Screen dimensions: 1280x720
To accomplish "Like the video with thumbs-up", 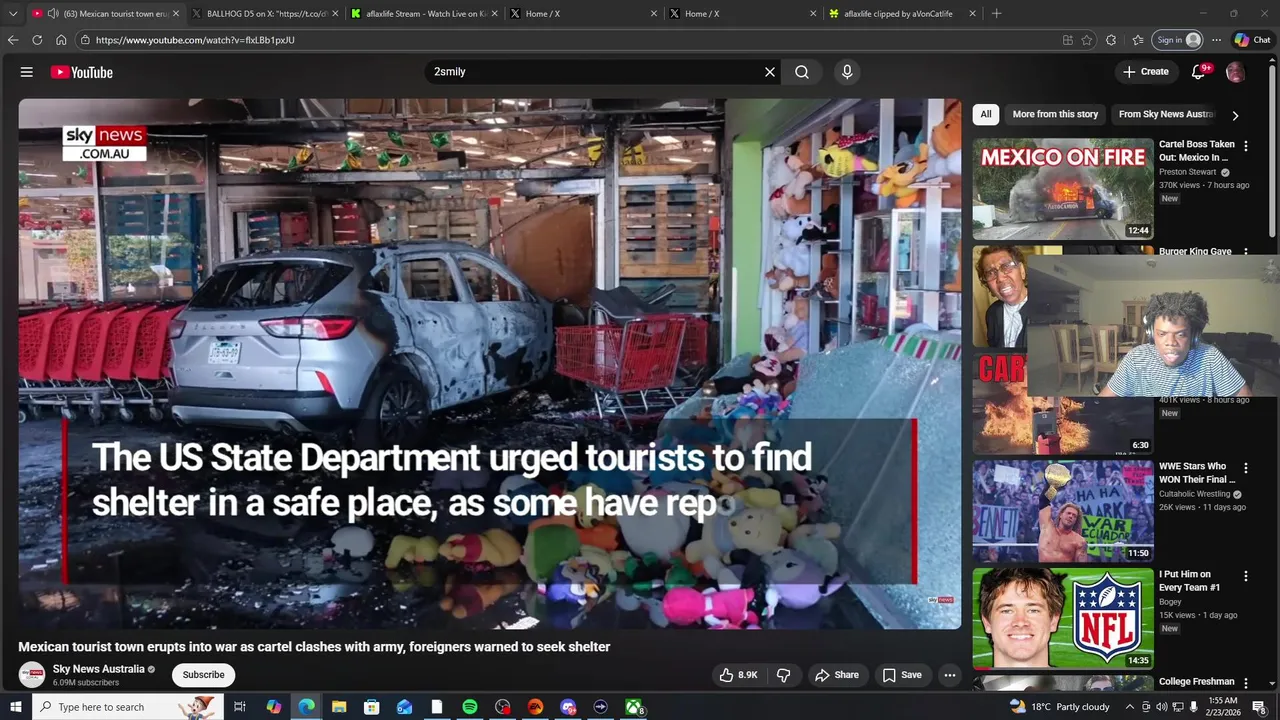I will click(x=738, y=675).
